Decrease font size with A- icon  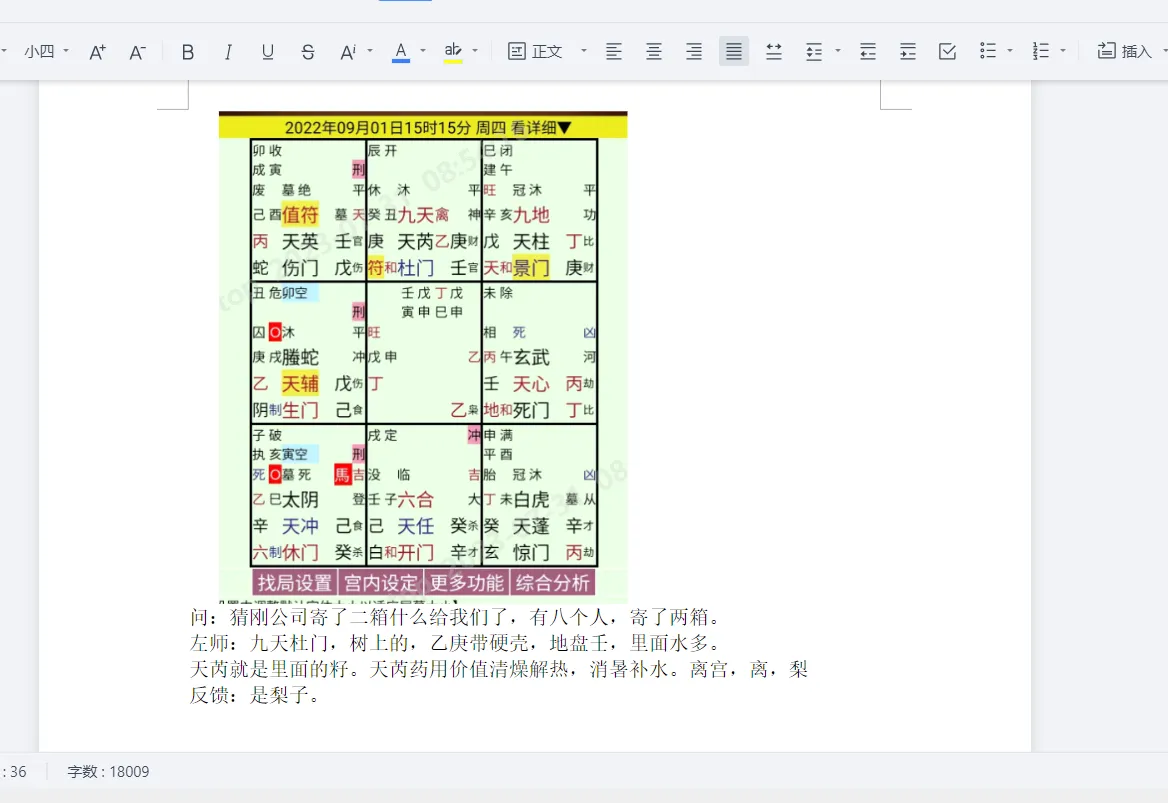138,52
